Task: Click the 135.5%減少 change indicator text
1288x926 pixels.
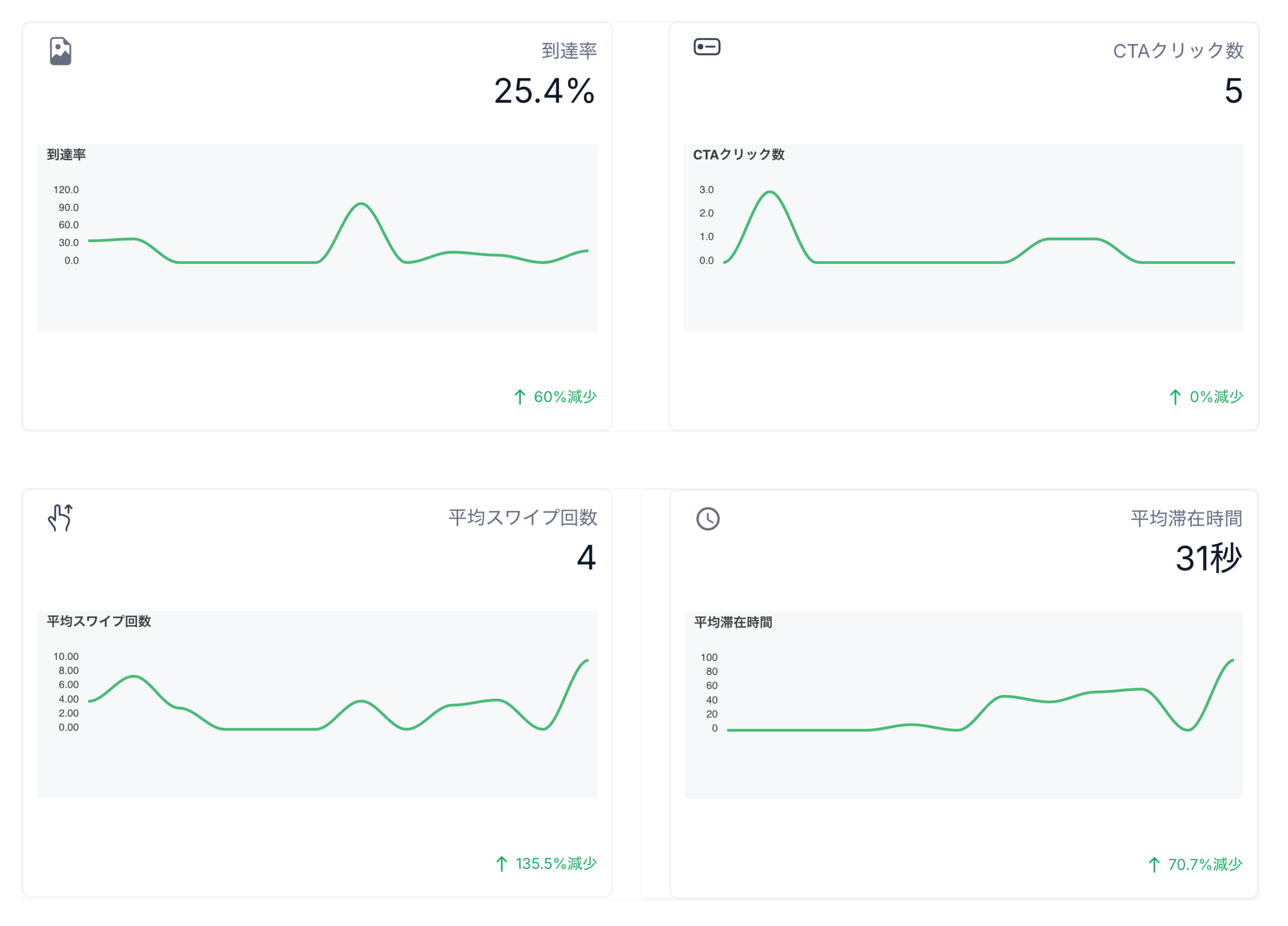Action: 556,864
